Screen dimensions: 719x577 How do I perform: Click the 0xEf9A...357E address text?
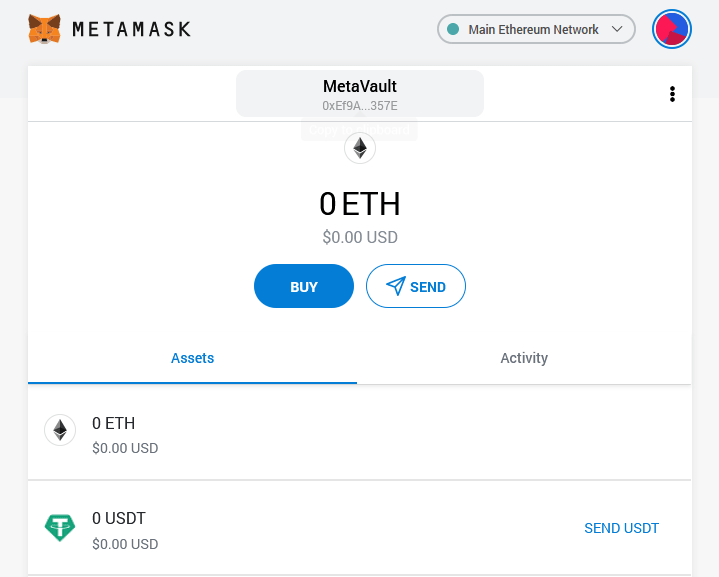[x=360, y=106]
